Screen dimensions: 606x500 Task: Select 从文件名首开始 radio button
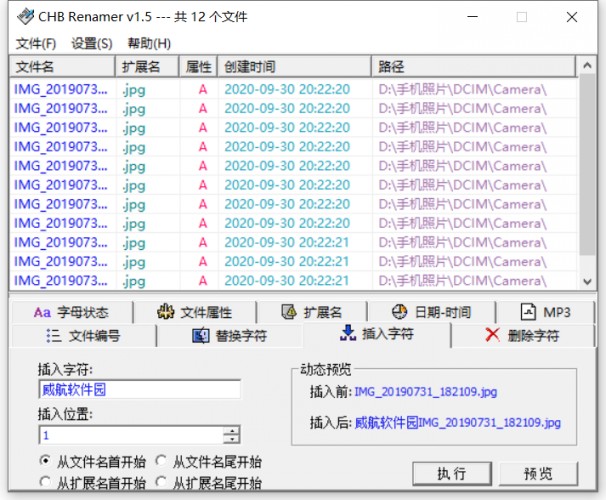click(x=45, y=461)
